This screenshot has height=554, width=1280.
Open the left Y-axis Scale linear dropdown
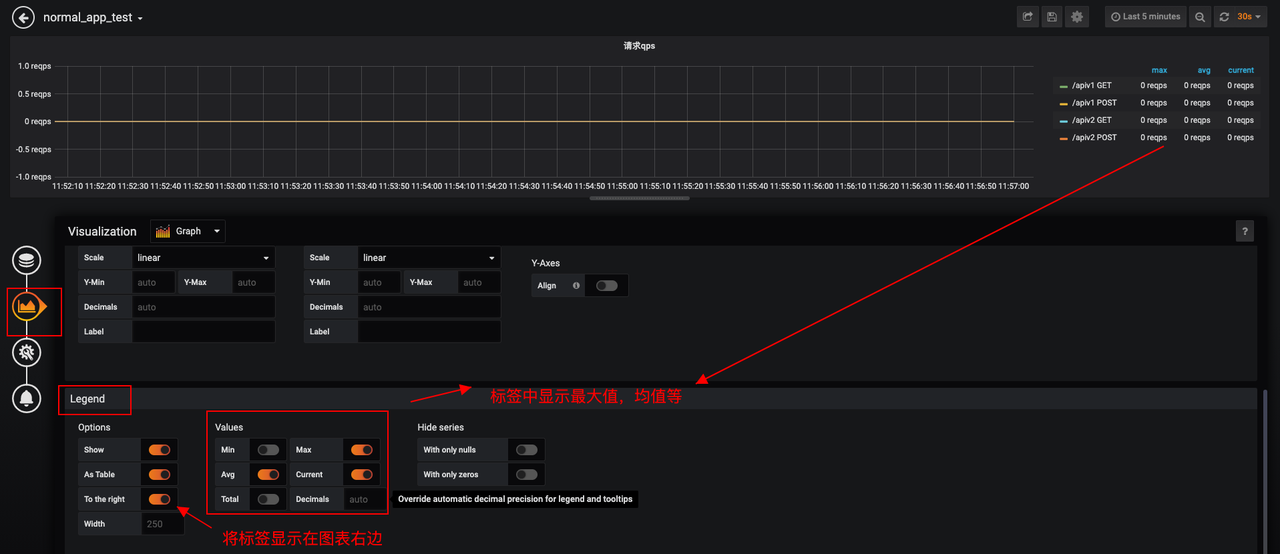point(204,258)
